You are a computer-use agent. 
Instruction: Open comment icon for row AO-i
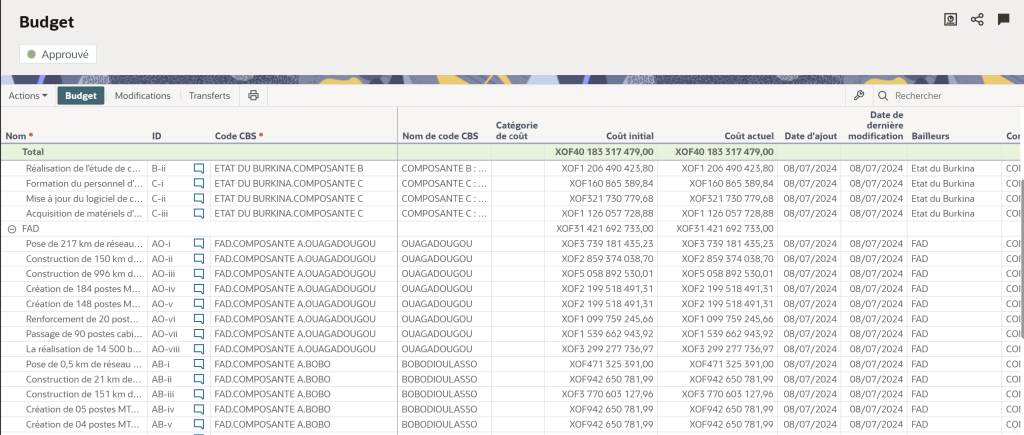pos(199,243)
